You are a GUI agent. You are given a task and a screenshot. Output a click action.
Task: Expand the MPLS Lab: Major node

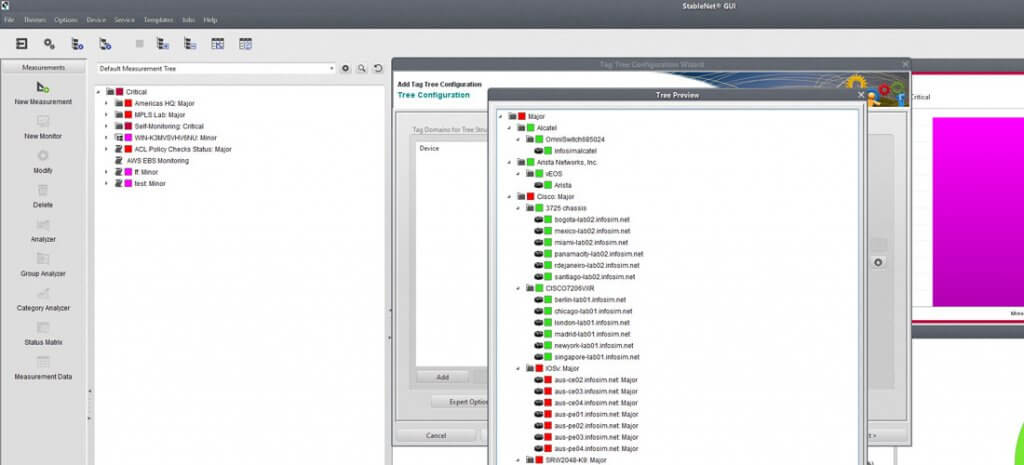pyautogui.click(x=106, y=115)
